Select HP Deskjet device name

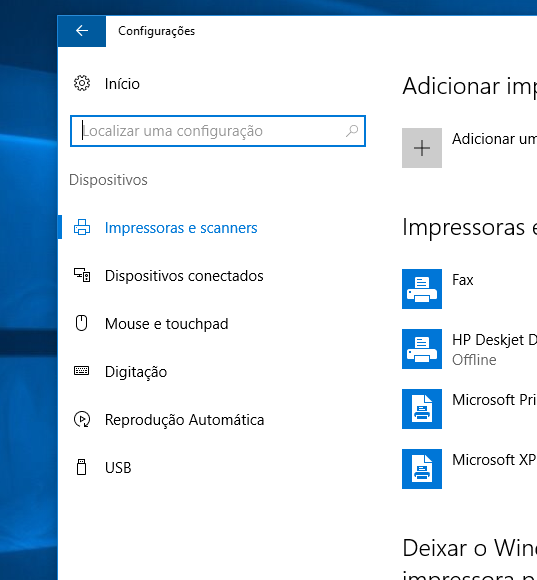pyautogui.click(x=494, y=340)
